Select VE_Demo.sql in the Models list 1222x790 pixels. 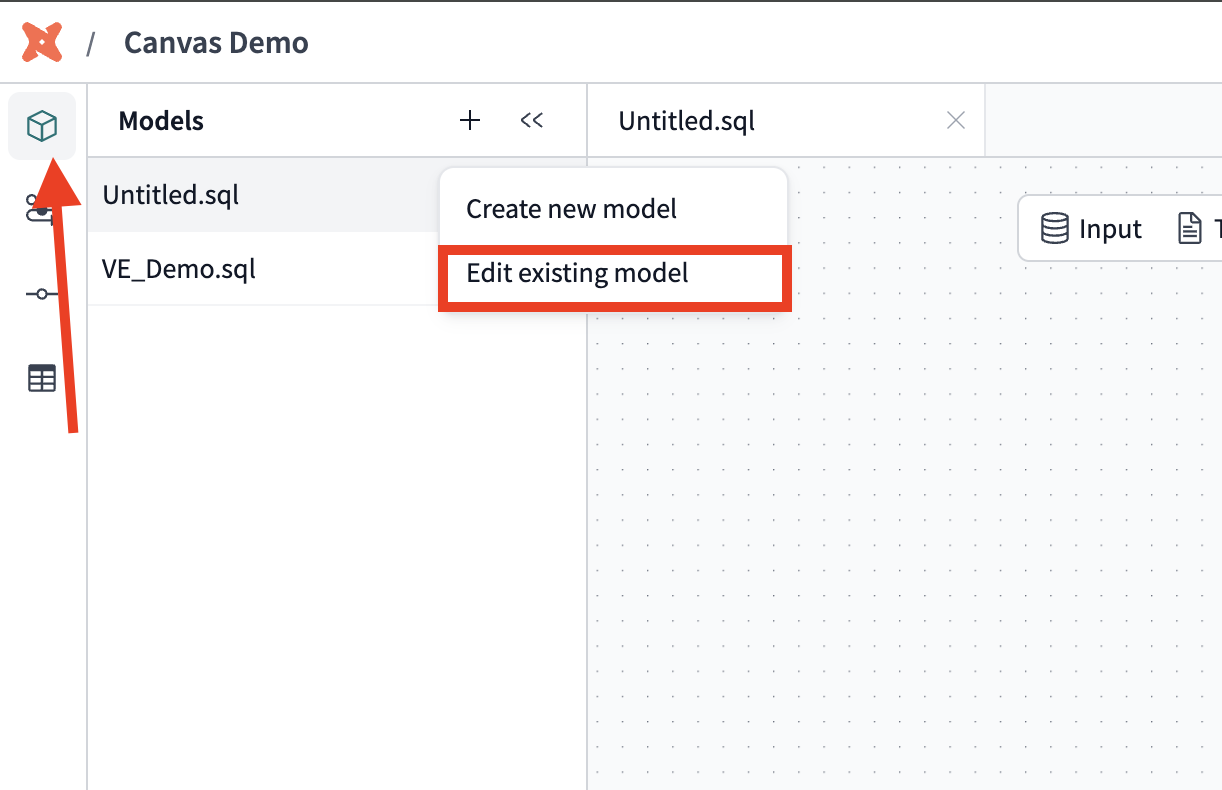point(179,269)
